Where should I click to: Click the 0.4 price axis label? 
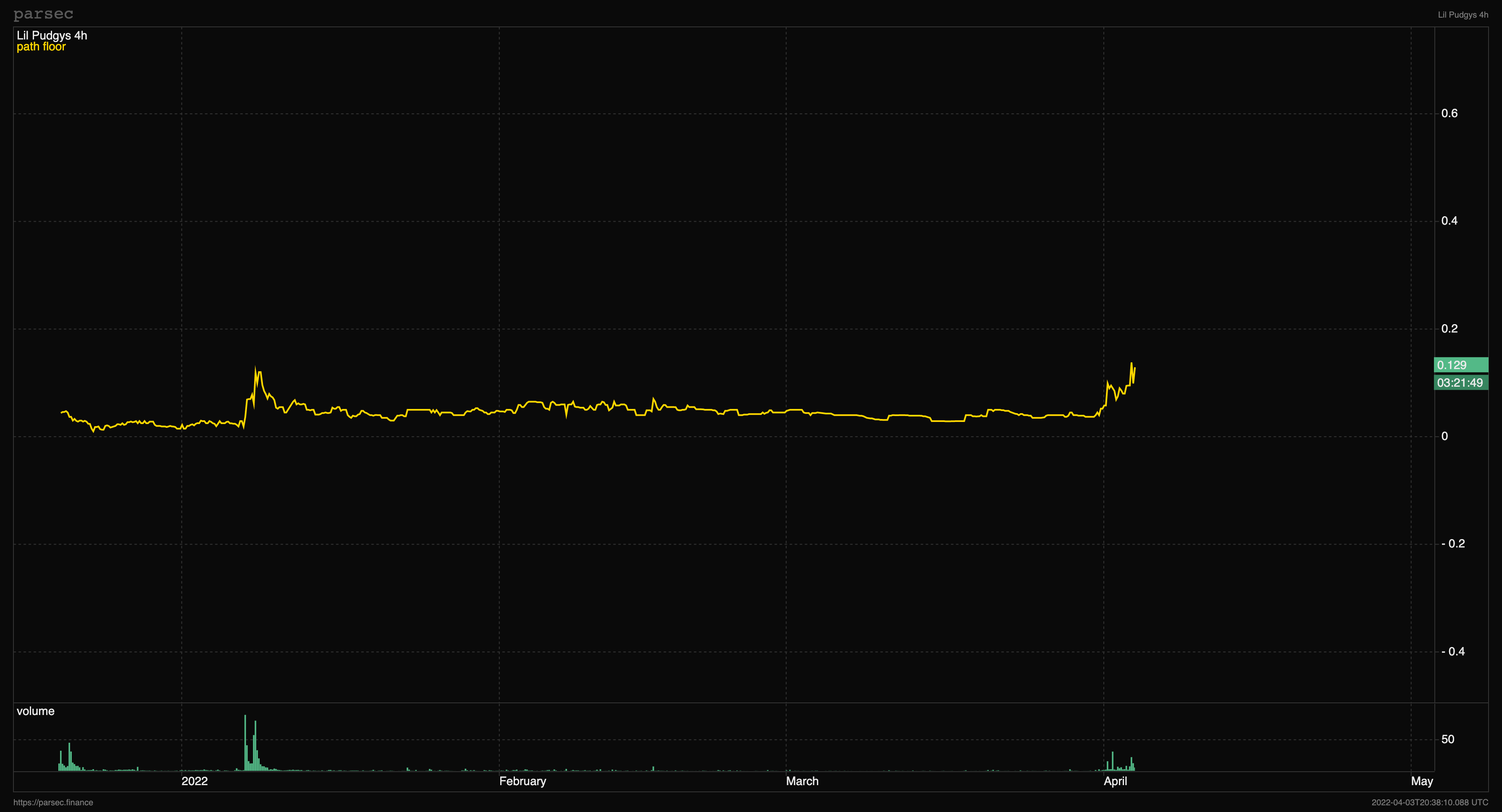point(1449,221)
